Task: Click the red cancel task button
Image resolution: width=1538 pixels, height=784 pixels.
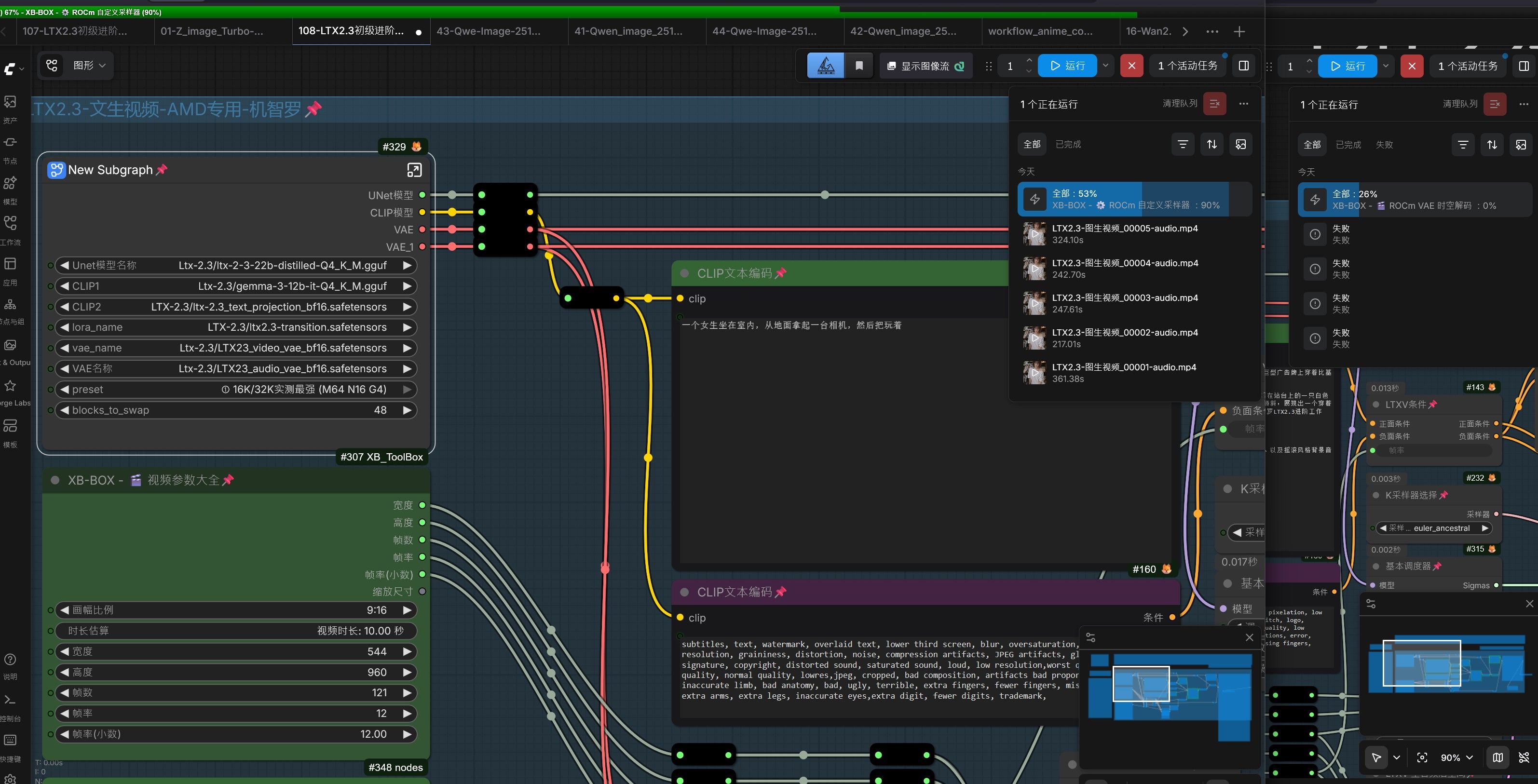Action: click(1131, 66)
